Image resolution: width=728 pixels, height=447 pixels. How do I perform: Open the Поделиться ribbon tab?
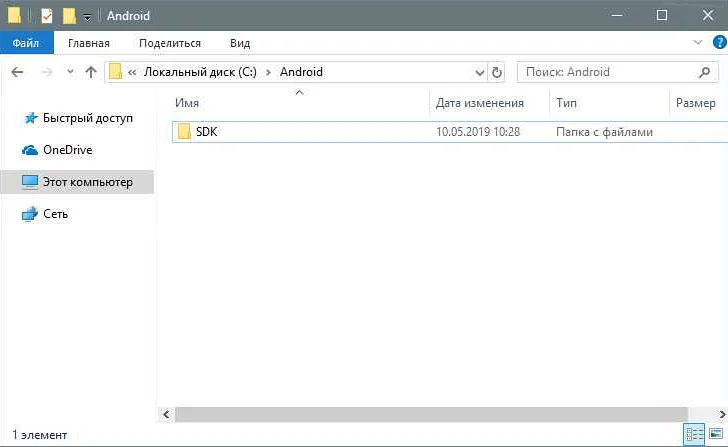(170, 43)
